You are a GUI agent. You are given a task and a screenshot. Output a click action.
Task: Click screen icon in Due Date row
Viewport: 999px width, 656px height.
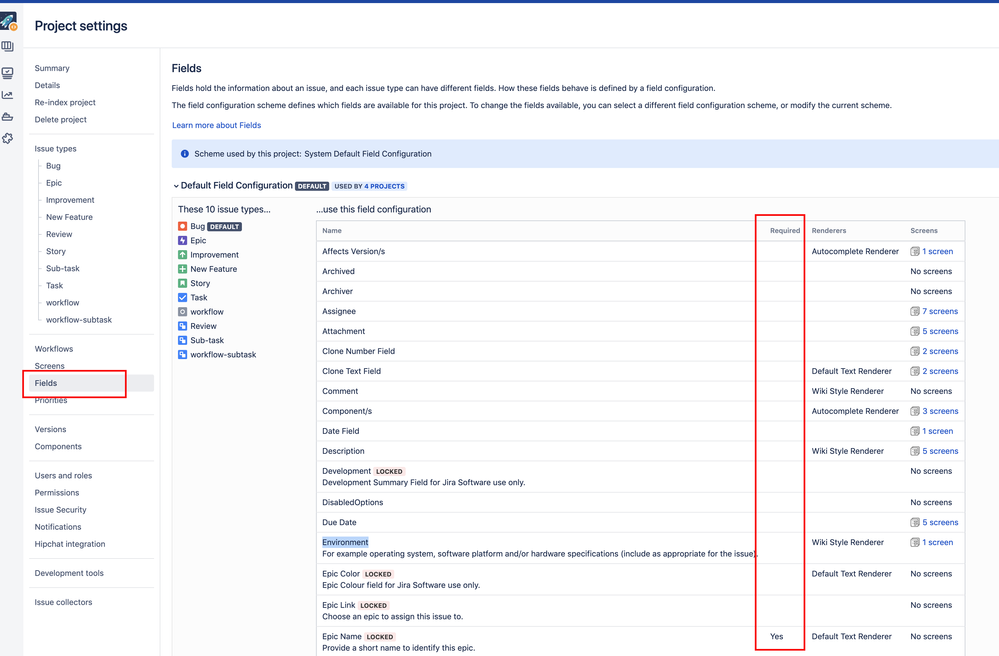coord(915,522)
